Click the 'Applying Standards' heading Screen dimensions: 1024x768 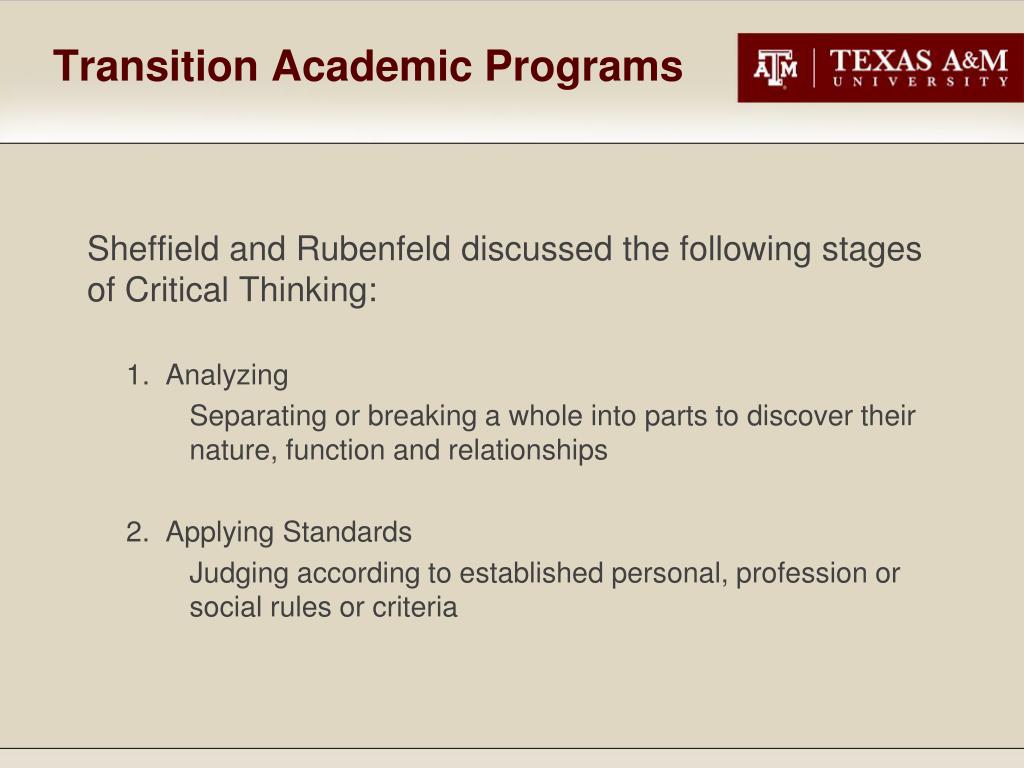point(289,533)
